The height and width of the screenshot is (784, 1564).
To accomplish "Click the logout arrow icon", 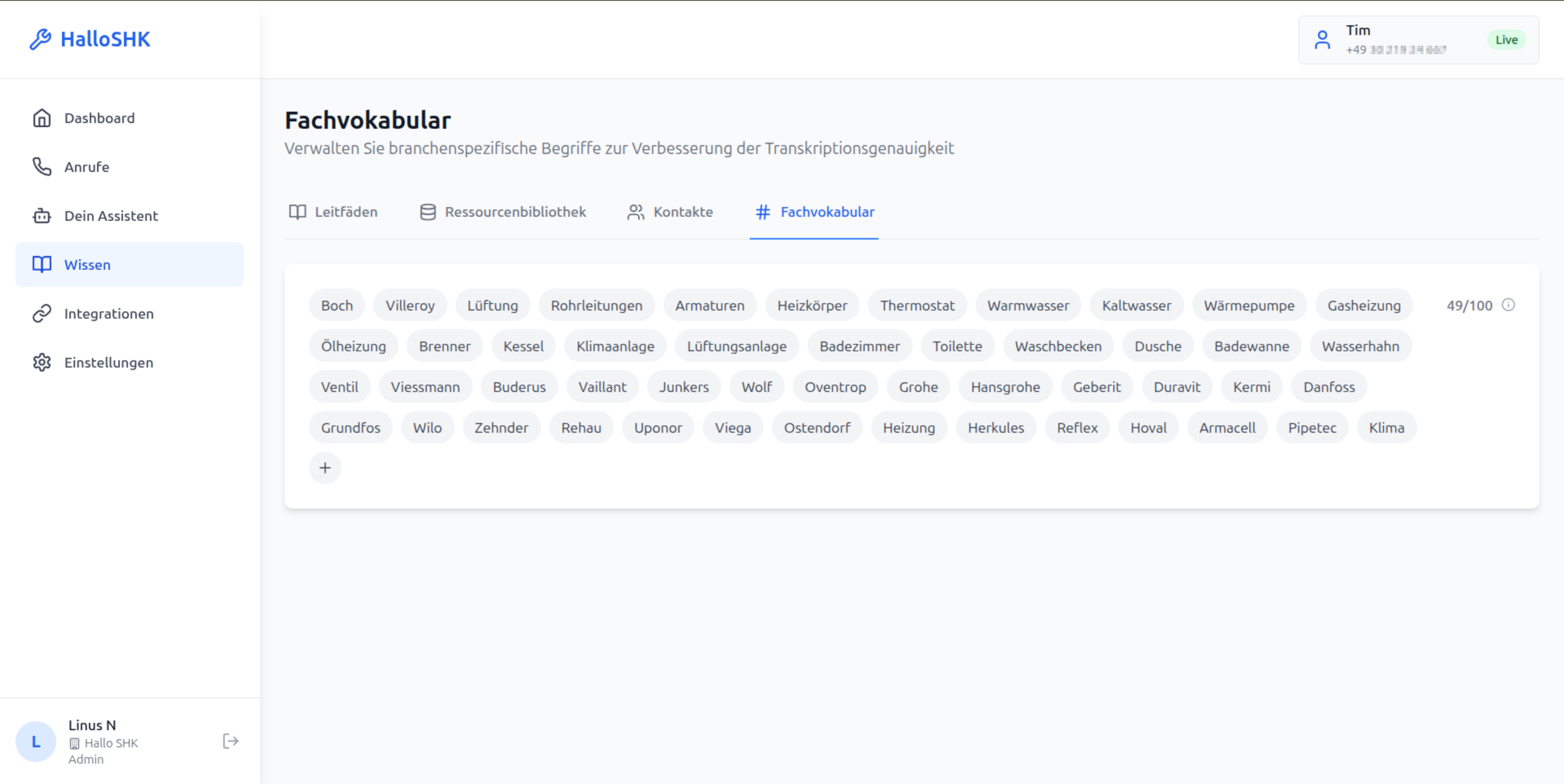I will coord(231,742).
